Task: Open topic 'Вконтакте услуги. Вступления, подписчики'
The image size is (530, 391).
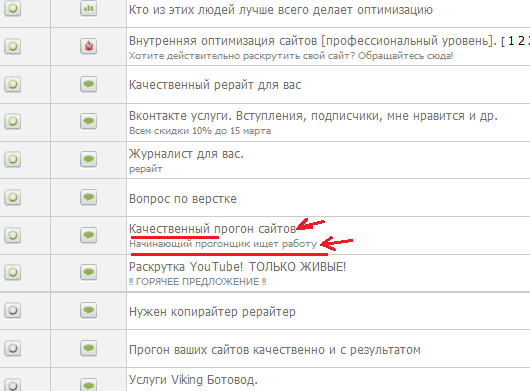Action: [313, 116]
